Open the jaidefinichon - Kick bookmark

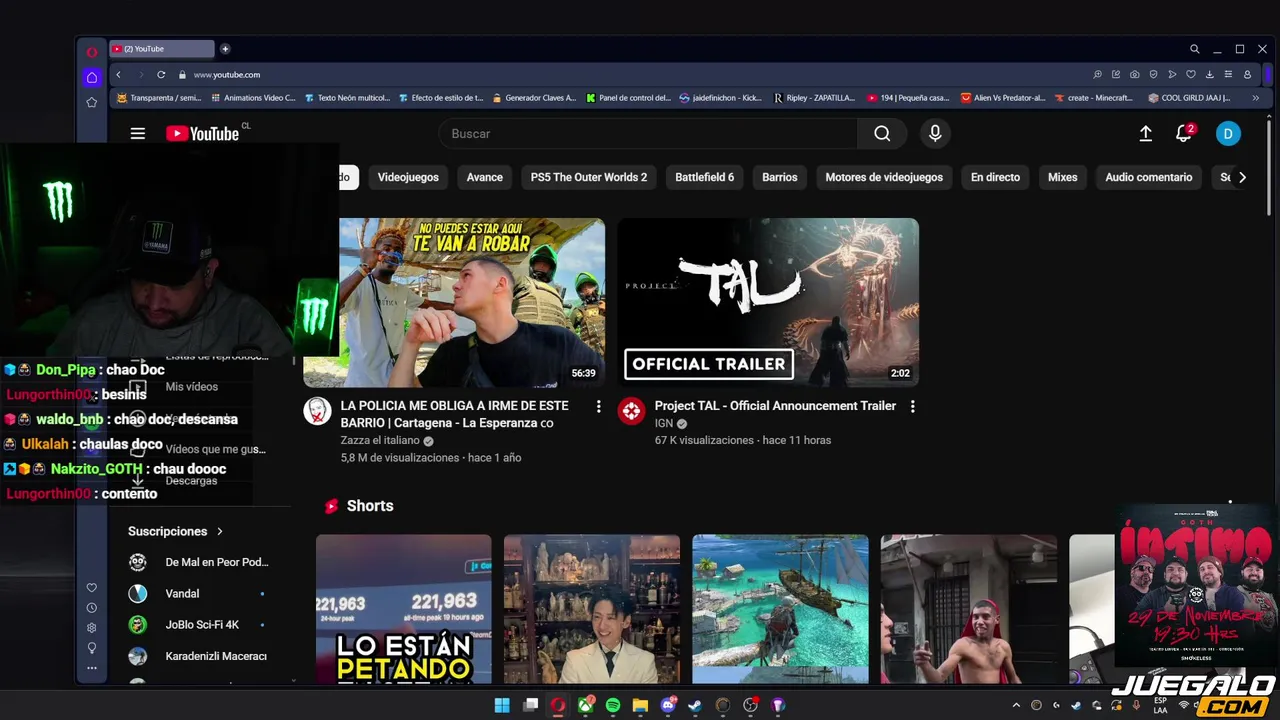tap(720, 98)
